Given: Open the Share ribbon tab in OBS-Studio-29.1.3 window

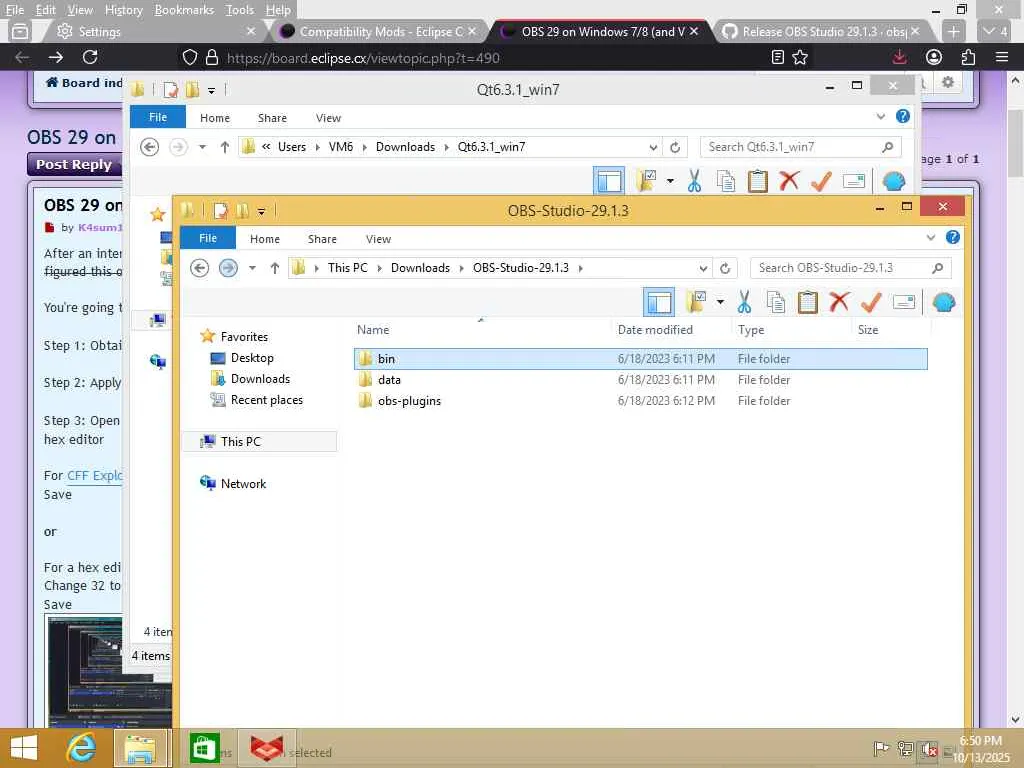Looking at the screenshot, I should (x=323, y=239).
